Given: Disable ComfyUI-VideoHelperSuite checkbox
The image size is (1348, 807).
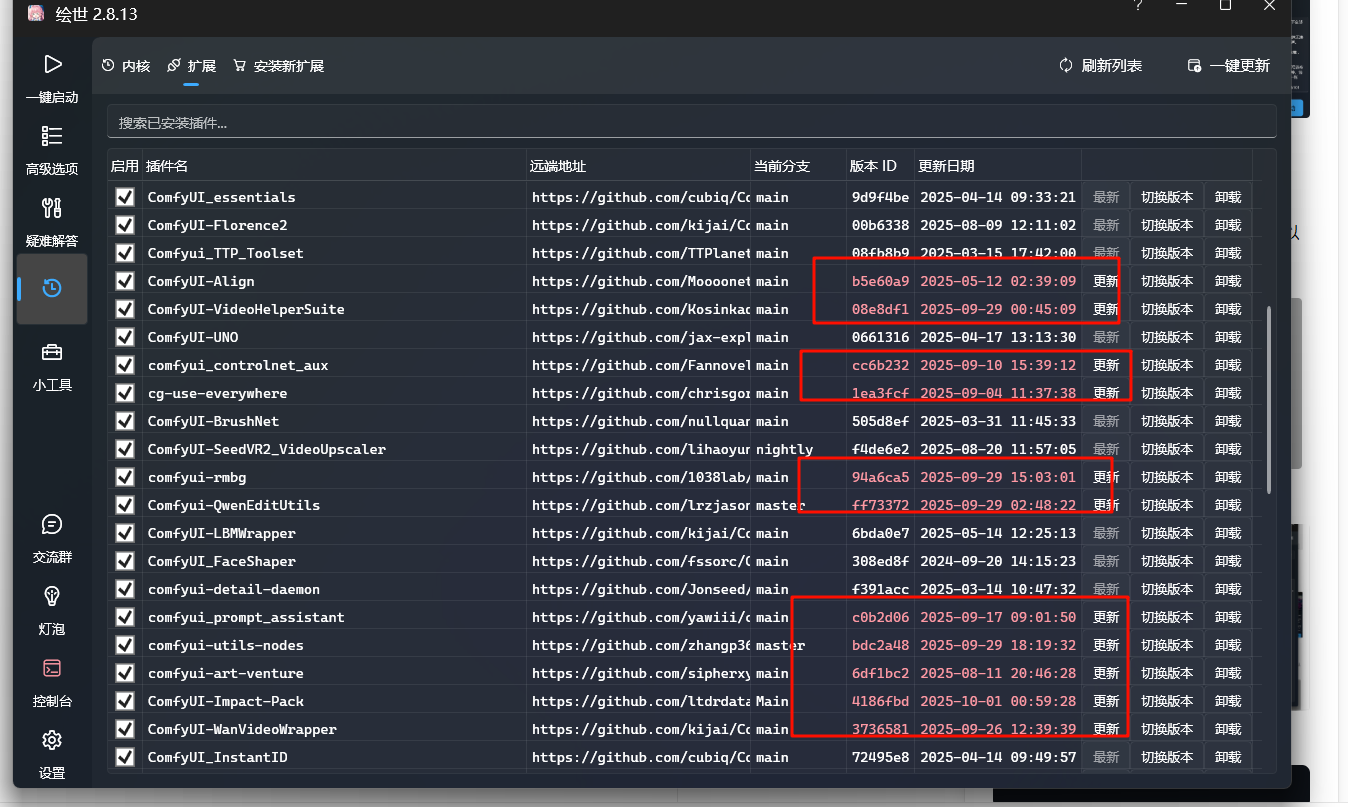Looking at the screenshot, I should (125, 309).
